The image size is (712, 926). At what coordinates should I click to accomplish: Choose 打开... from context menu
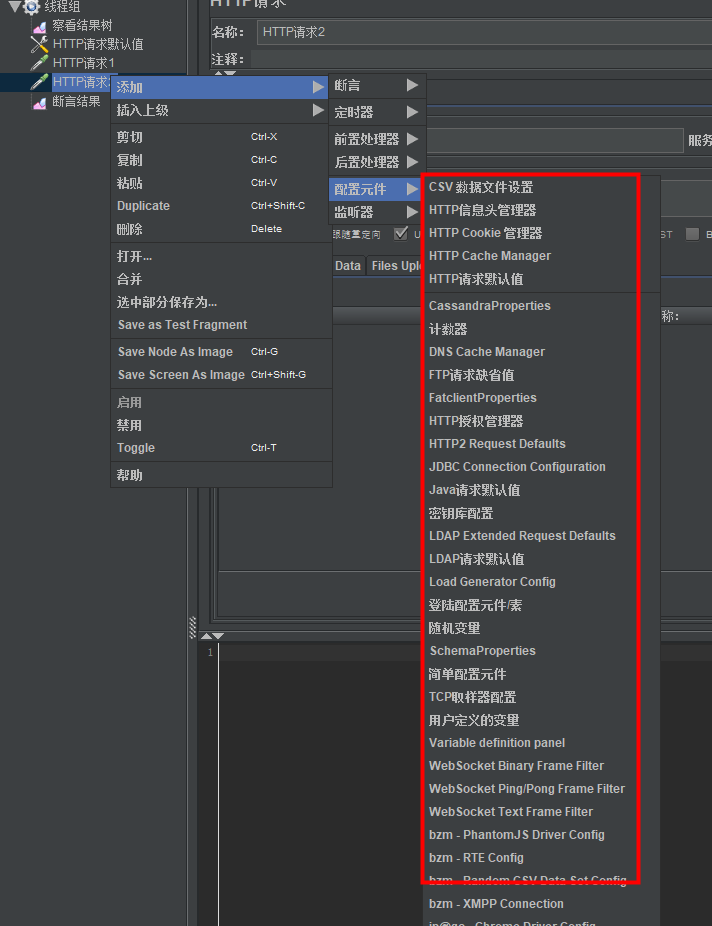pyautogui.click(x=221, y=256)
